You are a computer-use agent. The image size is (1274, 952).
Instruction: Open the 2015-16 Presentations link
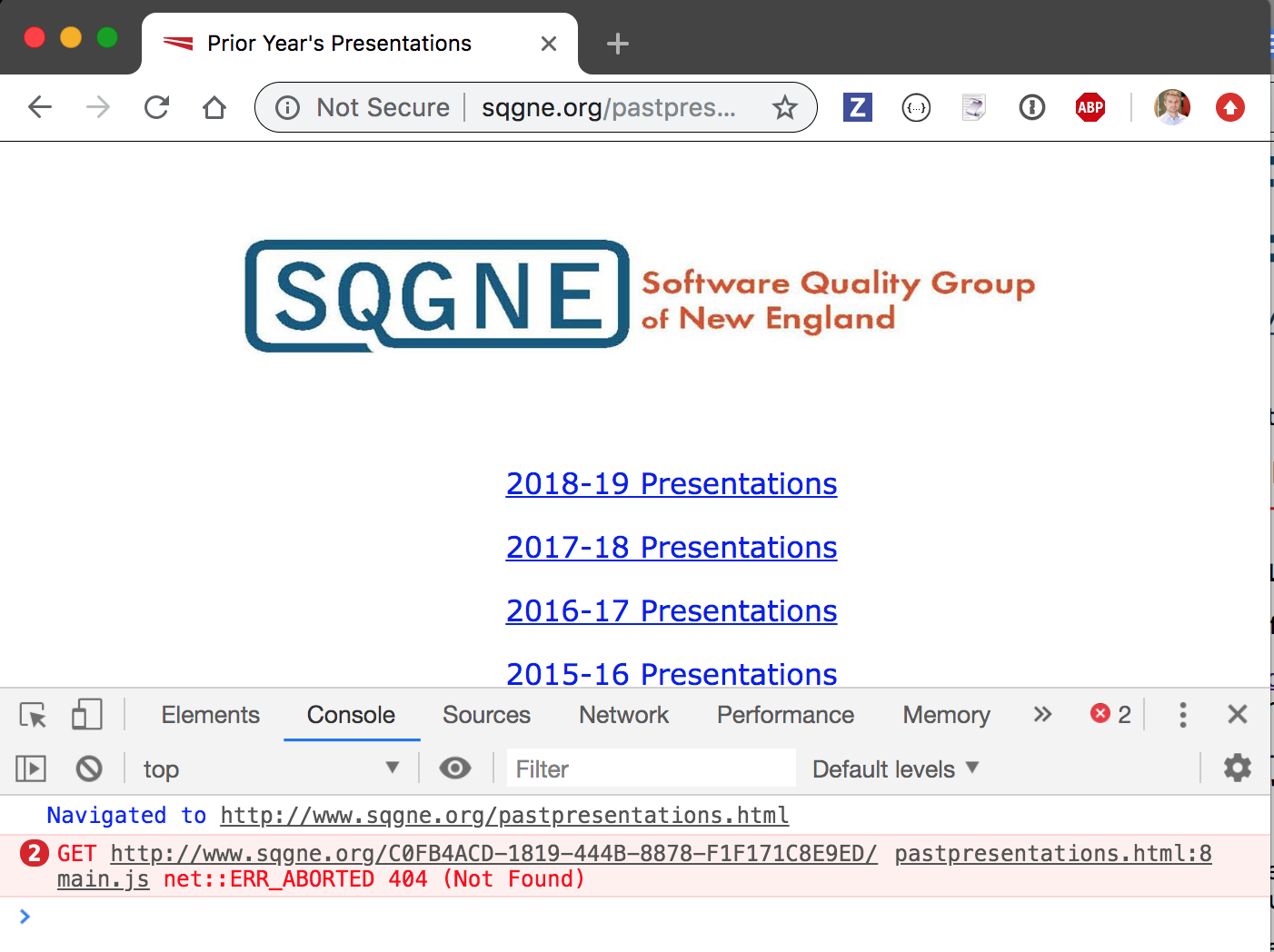click(672, 674)
